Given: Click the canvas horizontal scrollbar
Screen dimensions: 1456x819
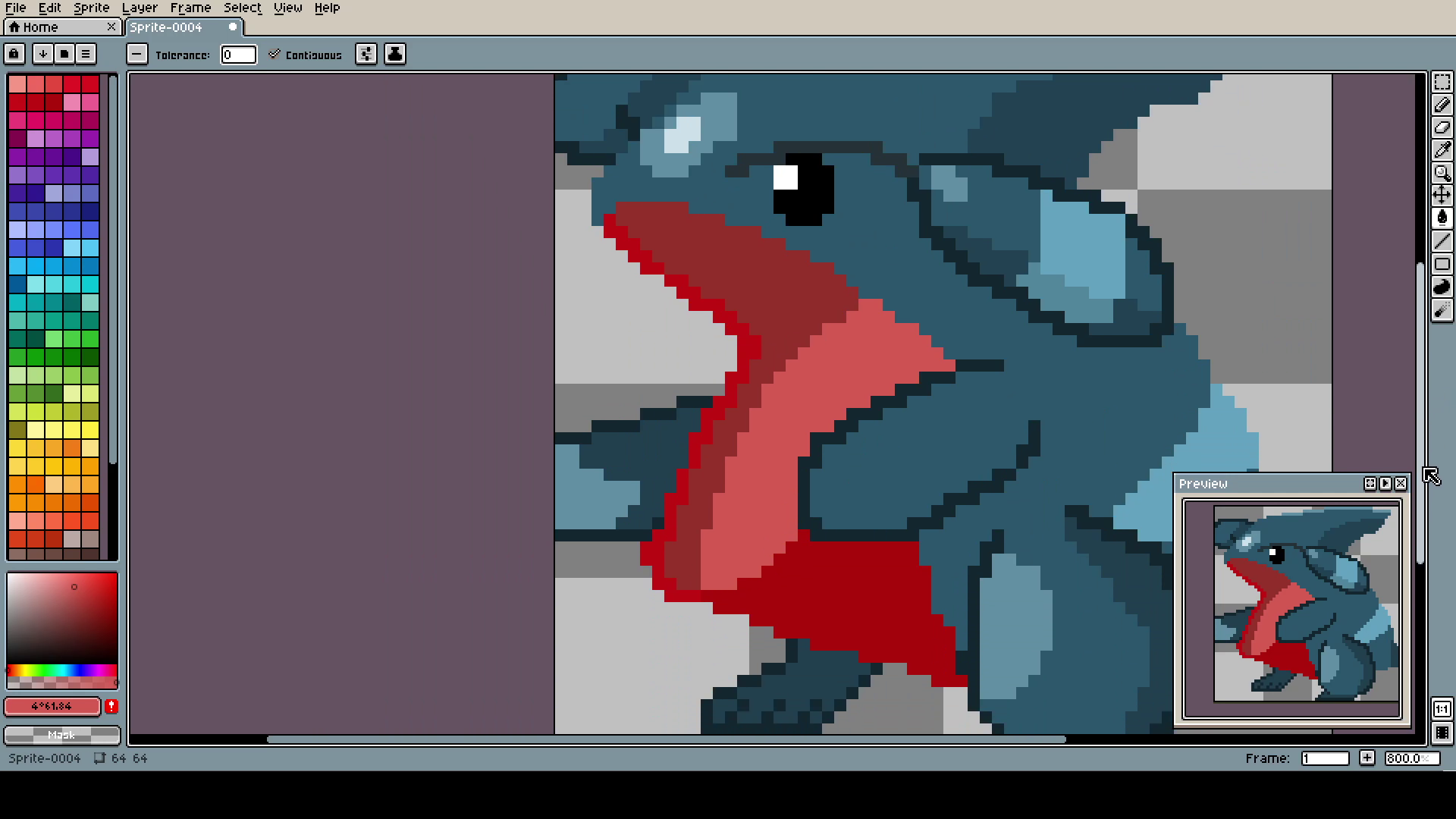Looking at the screenshot, I should [666, 739].
